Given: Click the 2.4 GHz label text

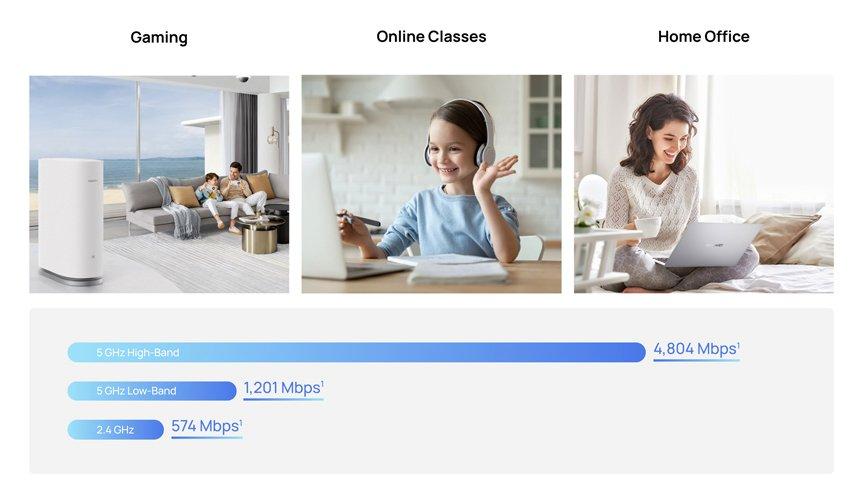Looking at the screenshot, I should (115, 429).
